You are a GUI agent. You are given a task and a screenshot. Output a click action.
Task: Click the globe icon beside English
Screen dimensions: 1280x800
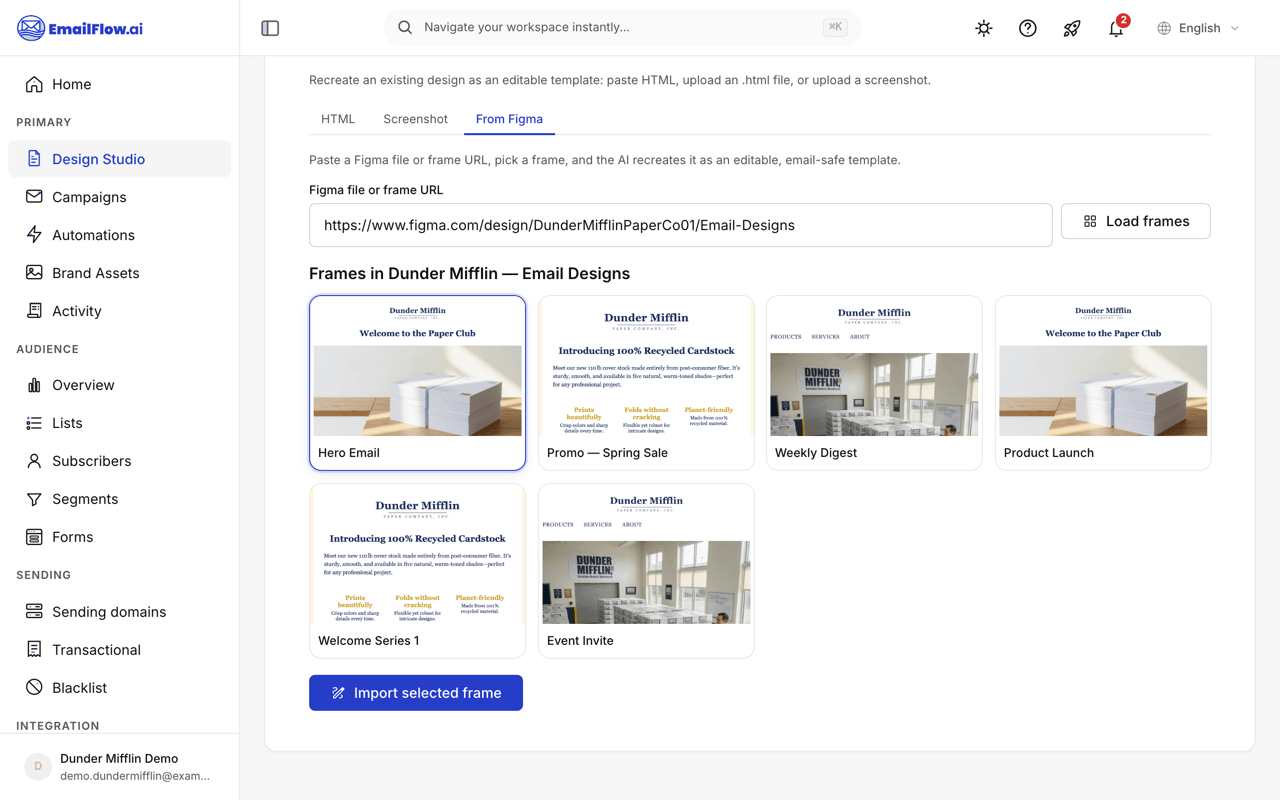coord(1164,28)
